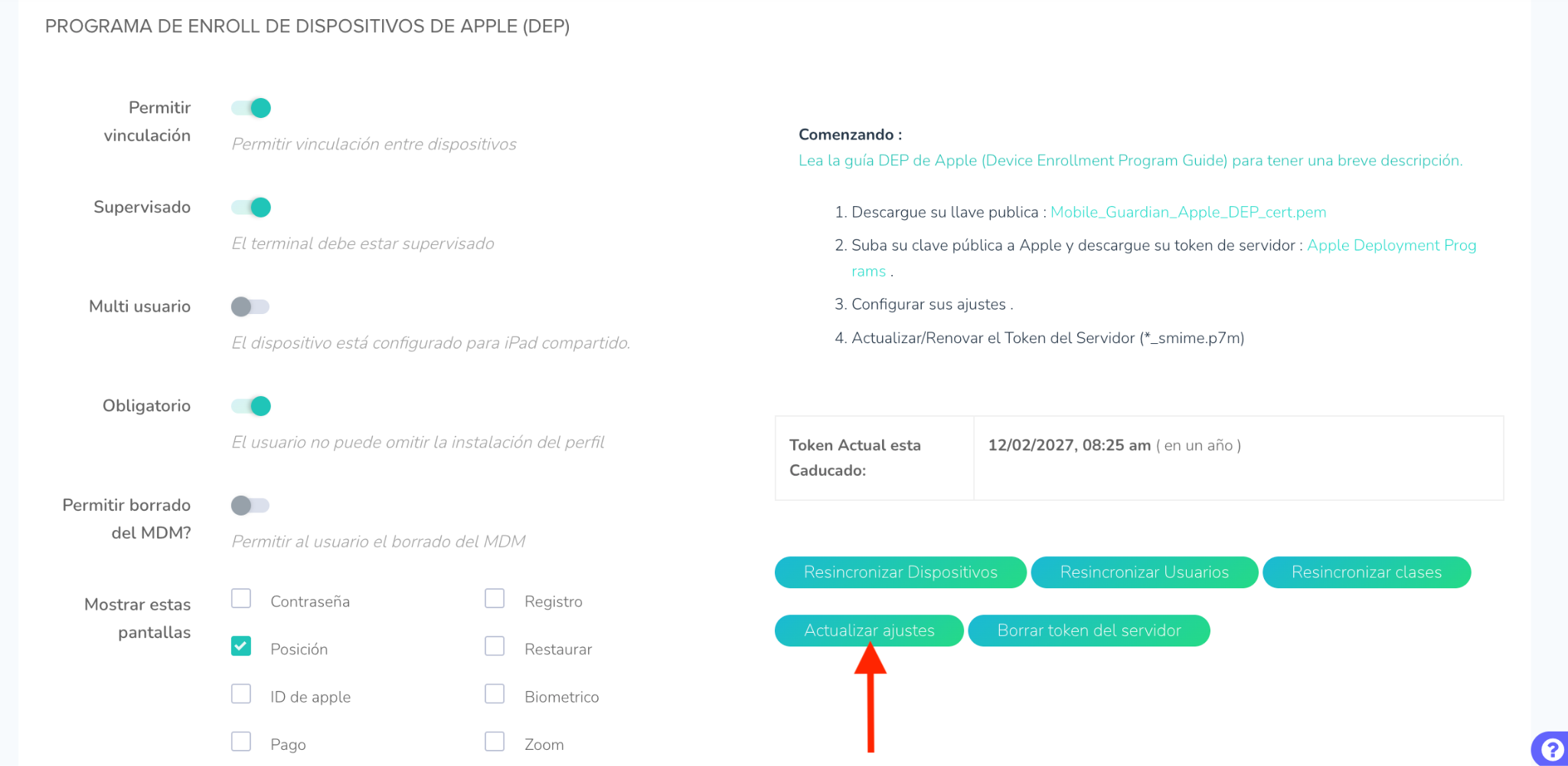
Task: Check the Zoom checkbox
Action: (495, 741)
